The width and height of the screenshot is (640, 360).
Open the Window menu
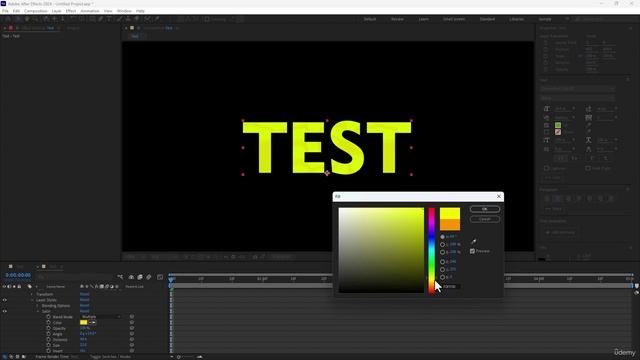124,11
